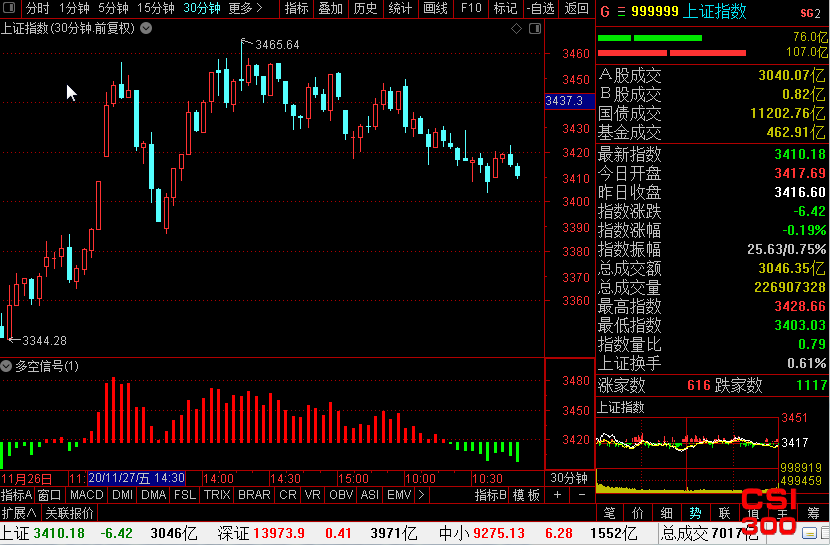Switch indicator to MACD
Viewport: 830px width, 545px height.
coord(86,495)
